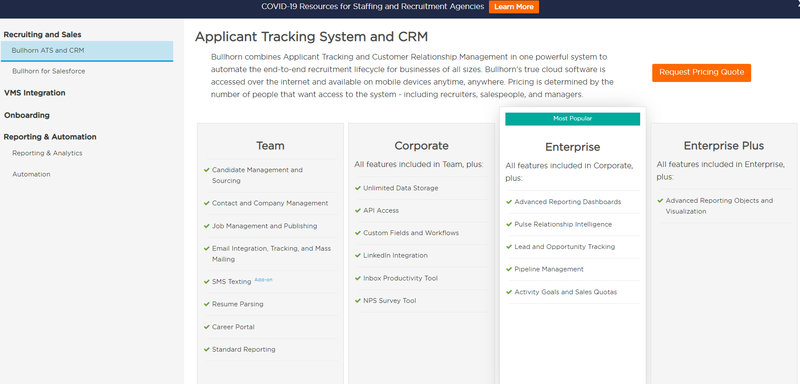Viewport: 800px width, 384px height.
Task: Click checkmark beside Contact and Company Management
Action: pos(207,203)
